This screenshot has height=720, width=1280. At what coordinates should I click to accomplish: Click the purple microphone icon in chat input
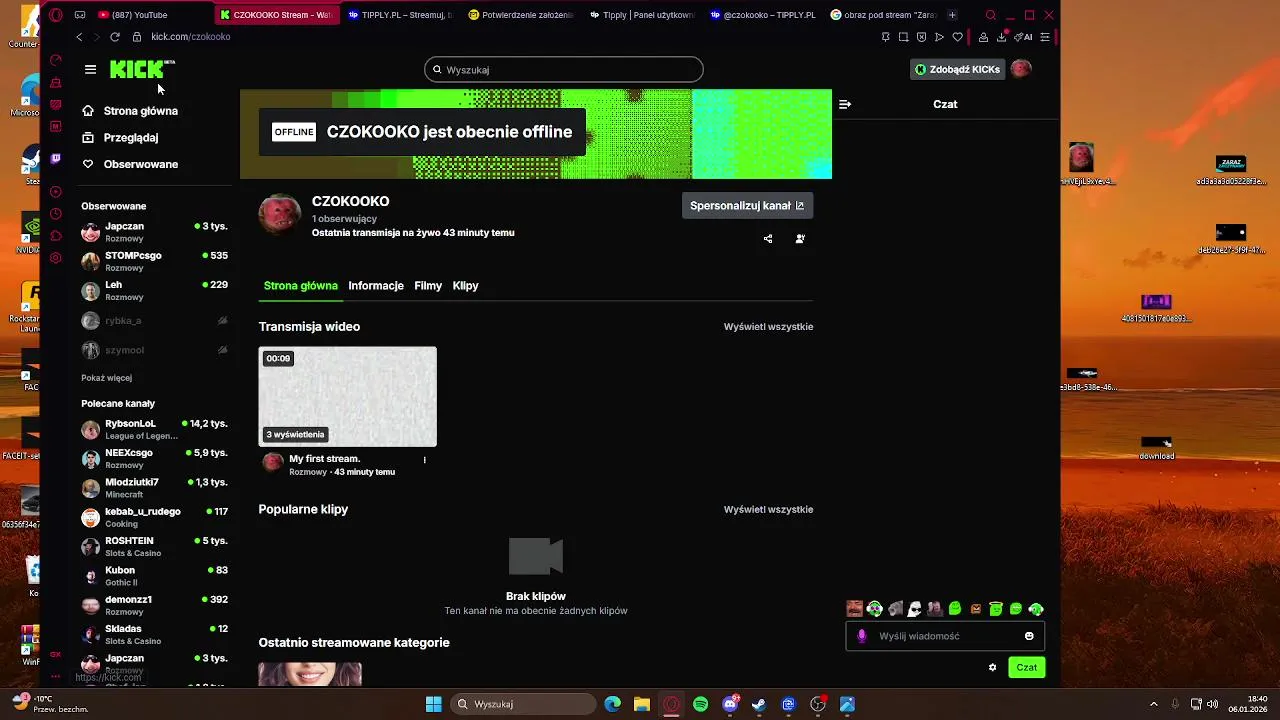[x=862, y=636]
